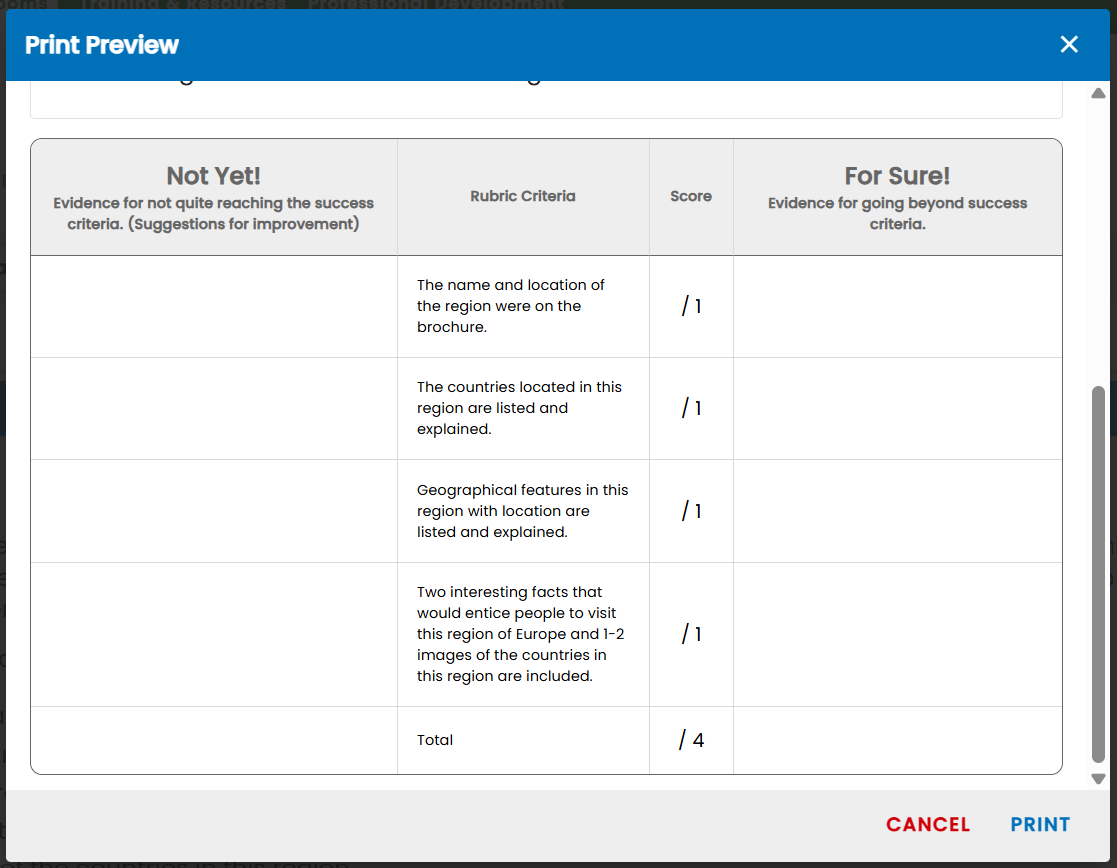The height and width of the screenshot is (868, 1117).
Task: Click the score field for geographical features row
Action: click(x=691, y=510)
